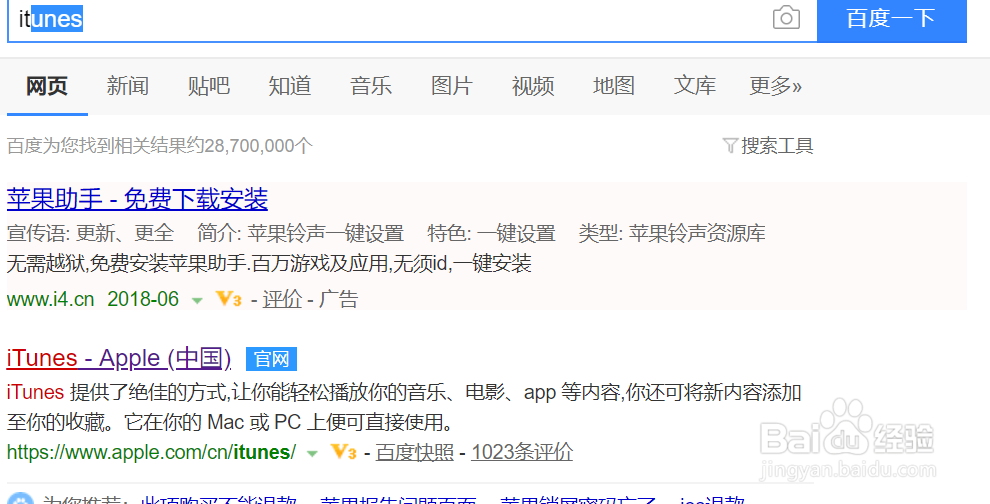
Task: Click the blue 官网 badge
Action: [x=271, y=359]
